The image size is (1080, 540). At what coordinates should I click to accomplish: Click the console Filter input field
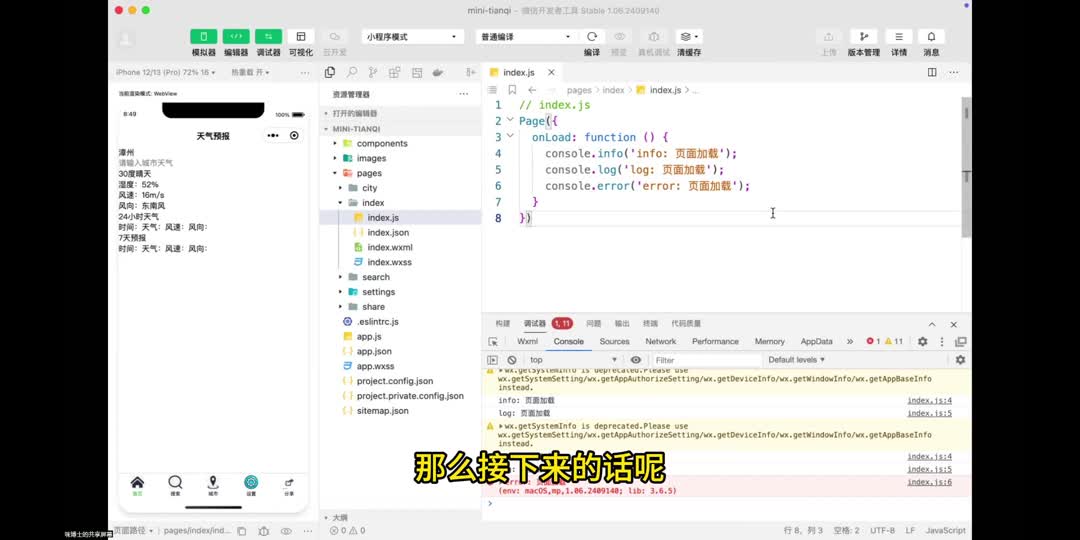point(706,360)
